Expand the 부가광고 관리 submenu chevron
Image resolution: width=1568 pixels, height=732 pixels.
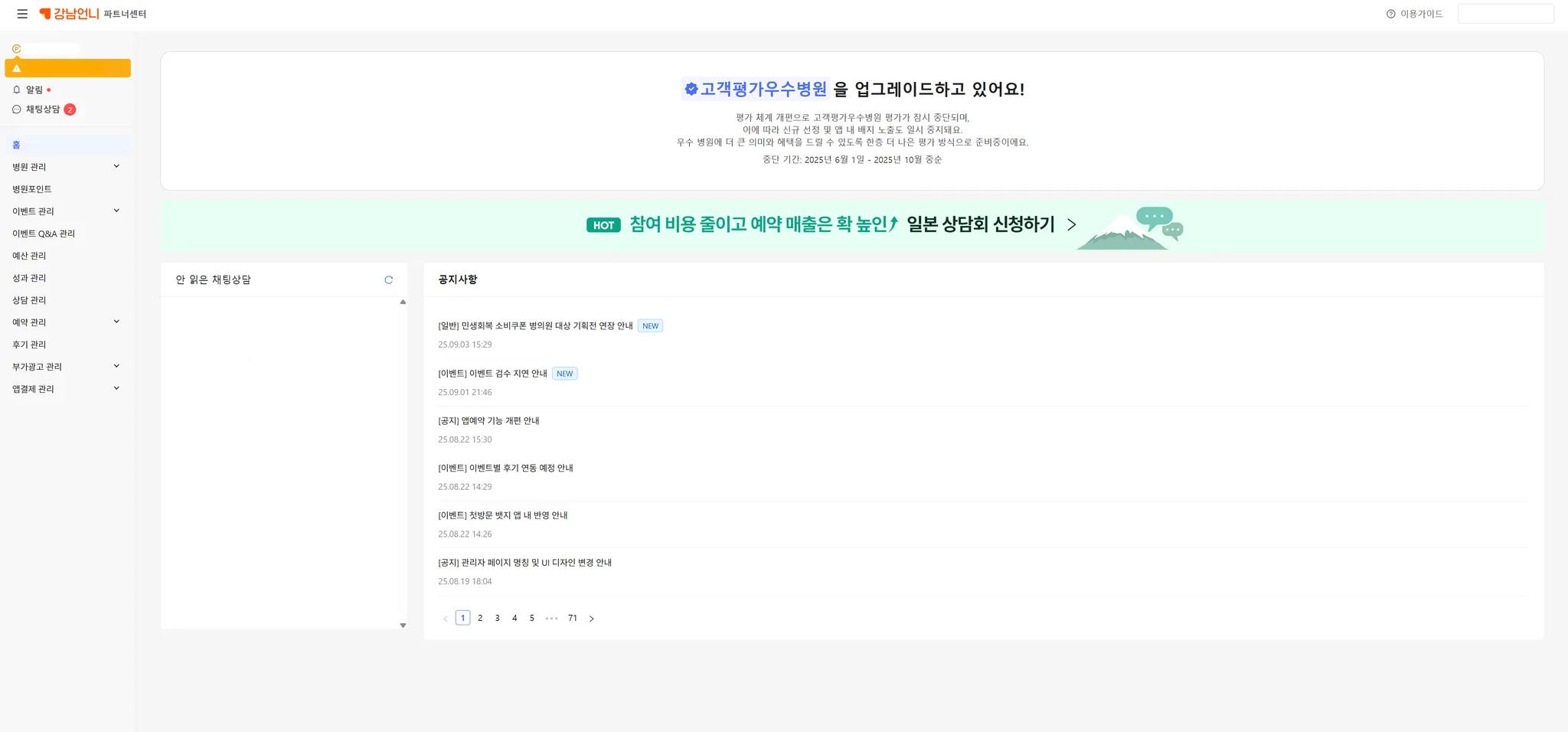click(x=116, y=366)
